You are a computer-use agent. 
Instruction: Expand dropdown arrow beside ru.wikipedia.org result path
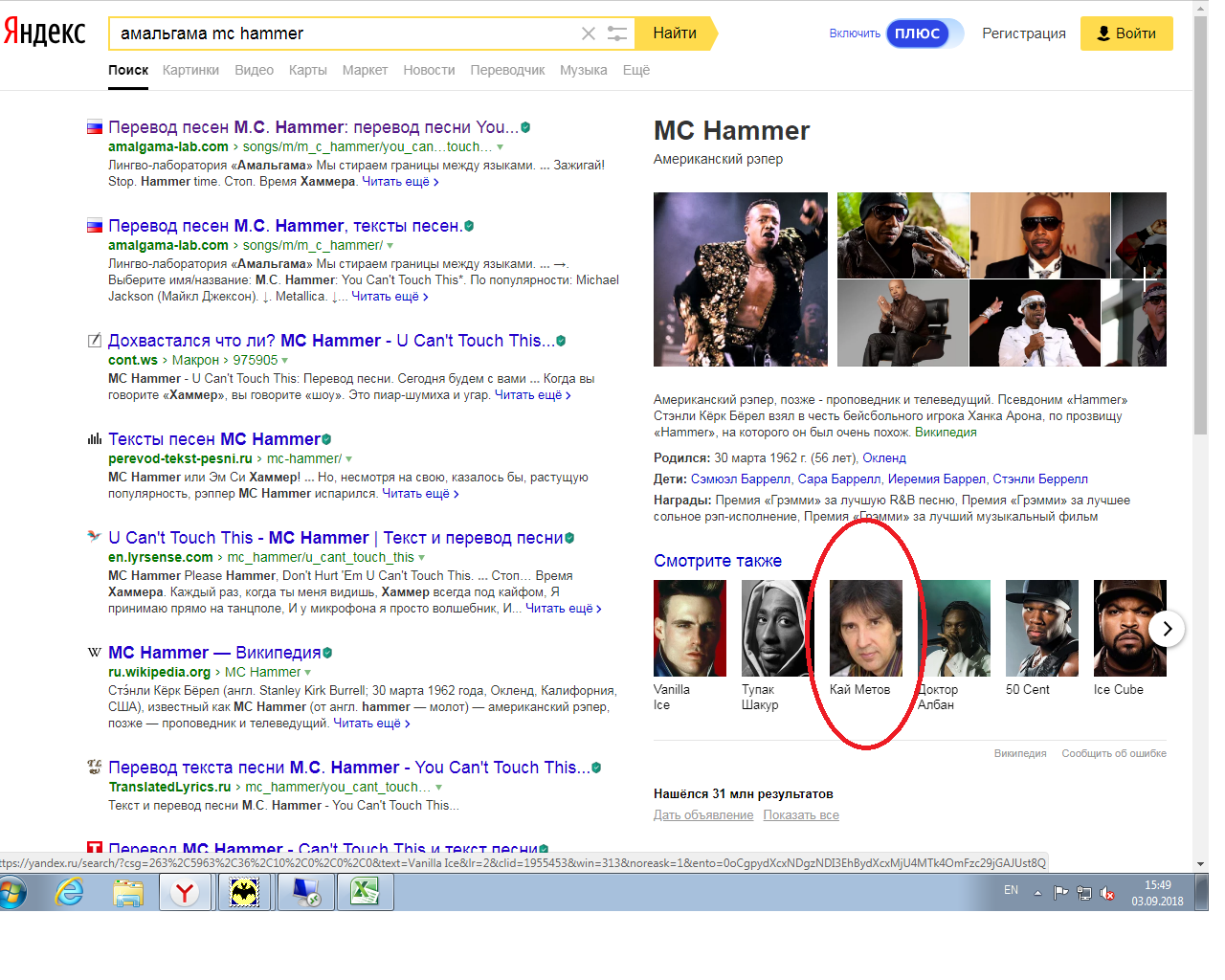tap(308, 673)
